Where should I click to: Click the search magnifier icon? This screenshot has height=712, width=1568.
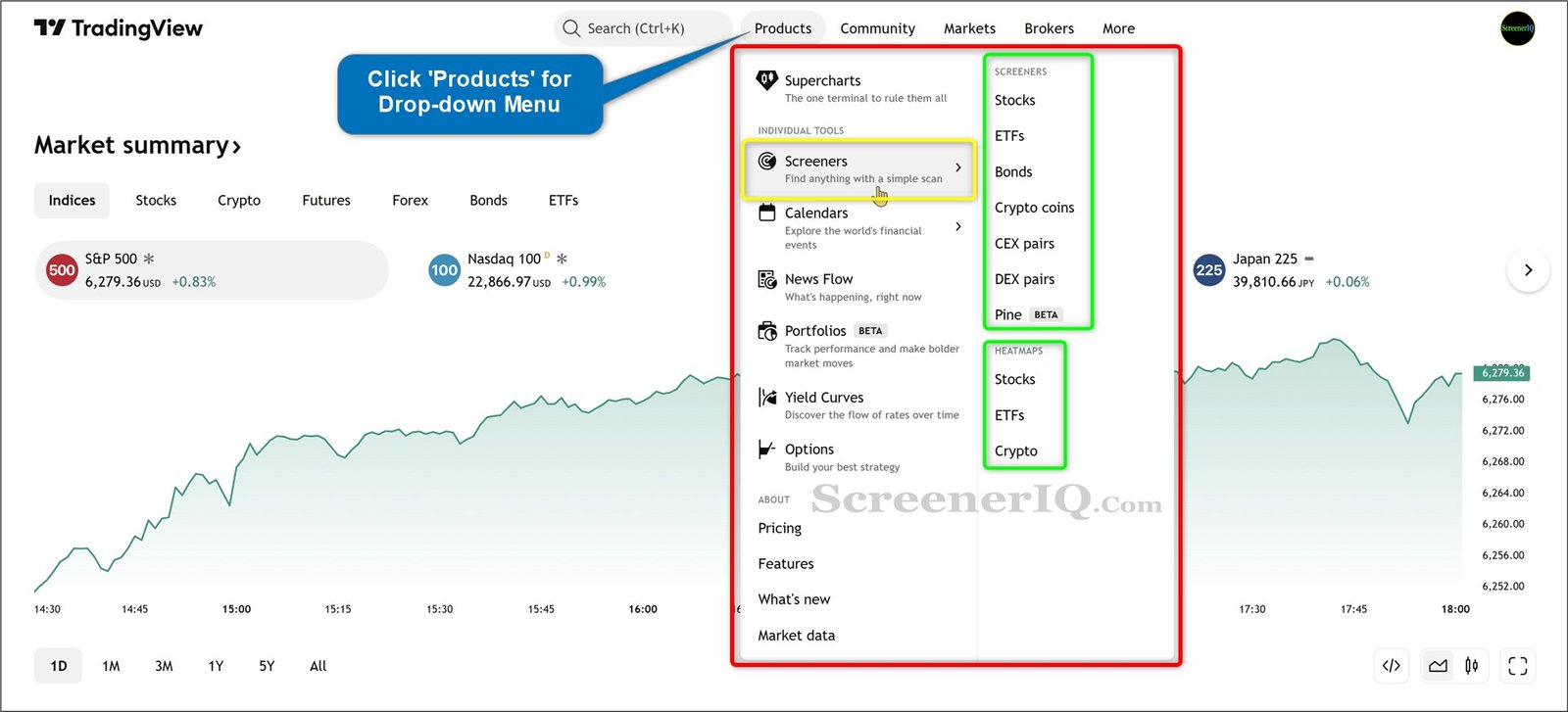tap(571, 28)
